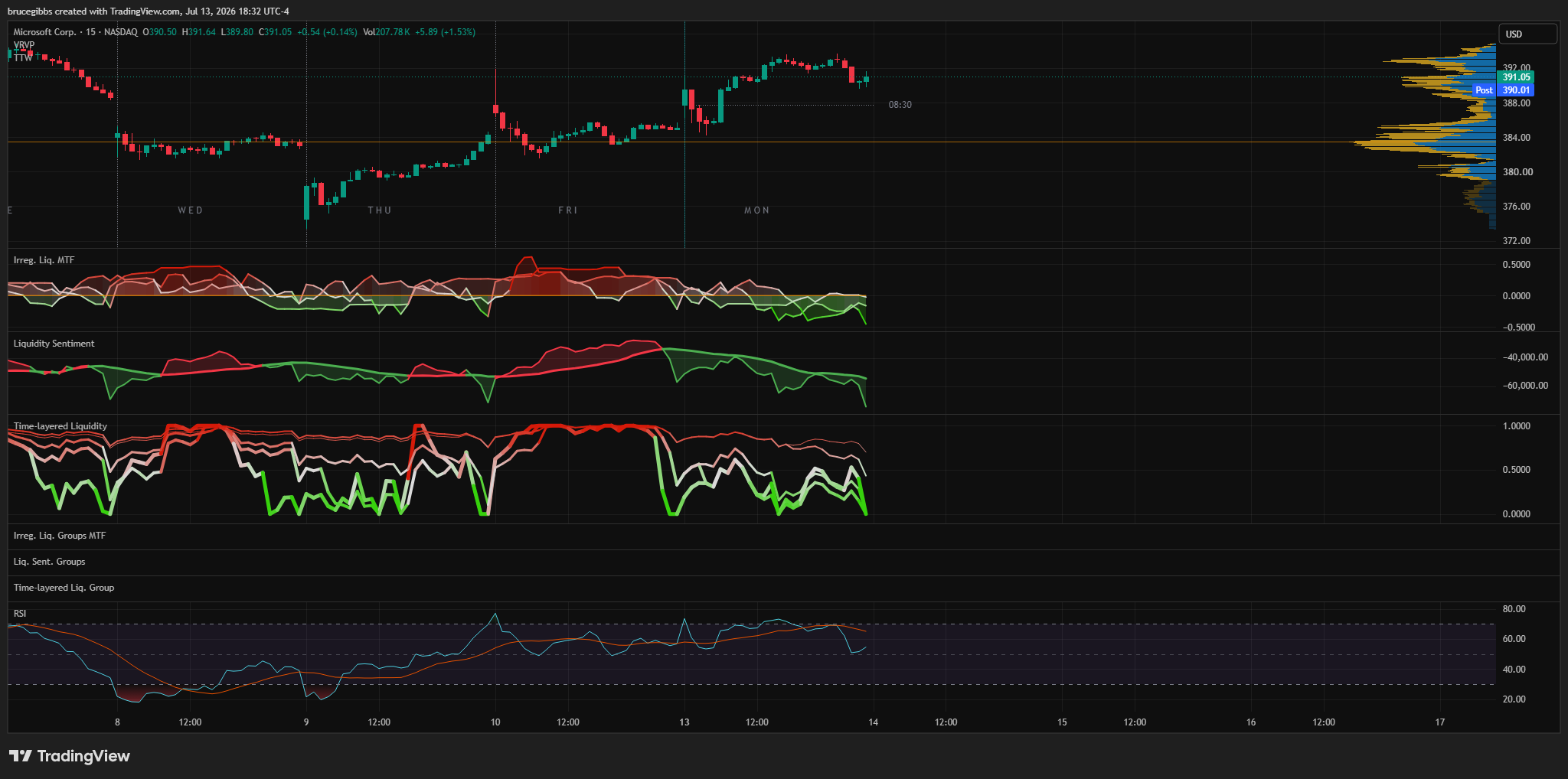Screen dimensions: 1568x779
Task: Click the high value H391.64
Action: (199, 32)
